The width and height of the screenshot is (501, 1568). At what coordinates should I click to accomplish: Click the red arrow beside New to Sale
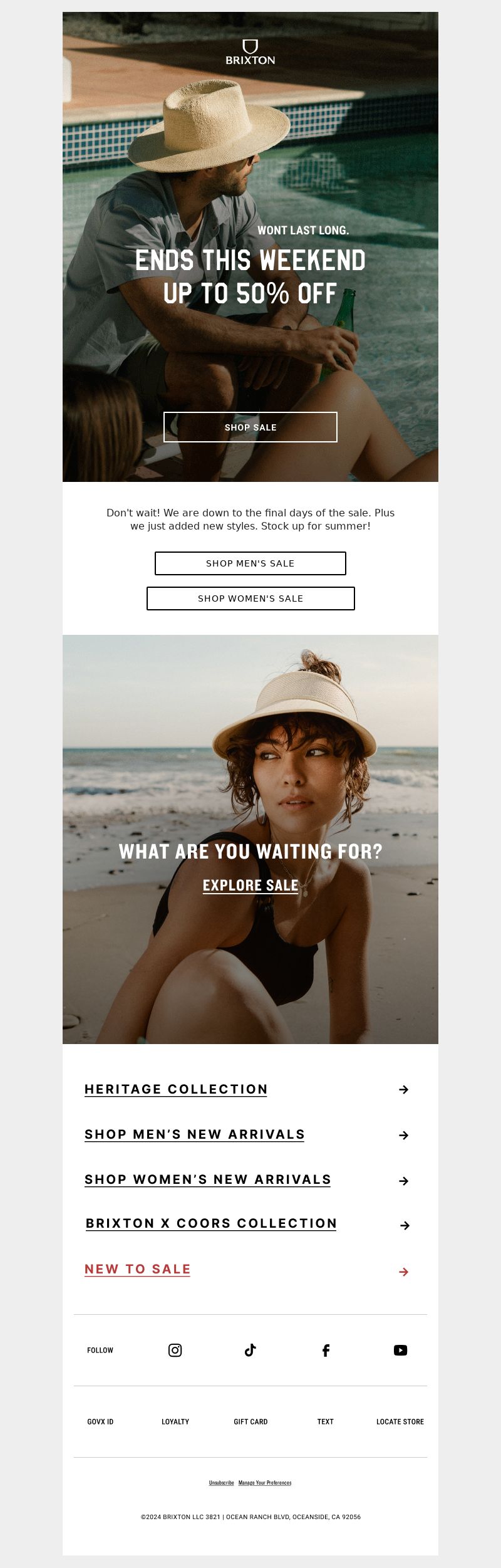[x=404, y=1272]
